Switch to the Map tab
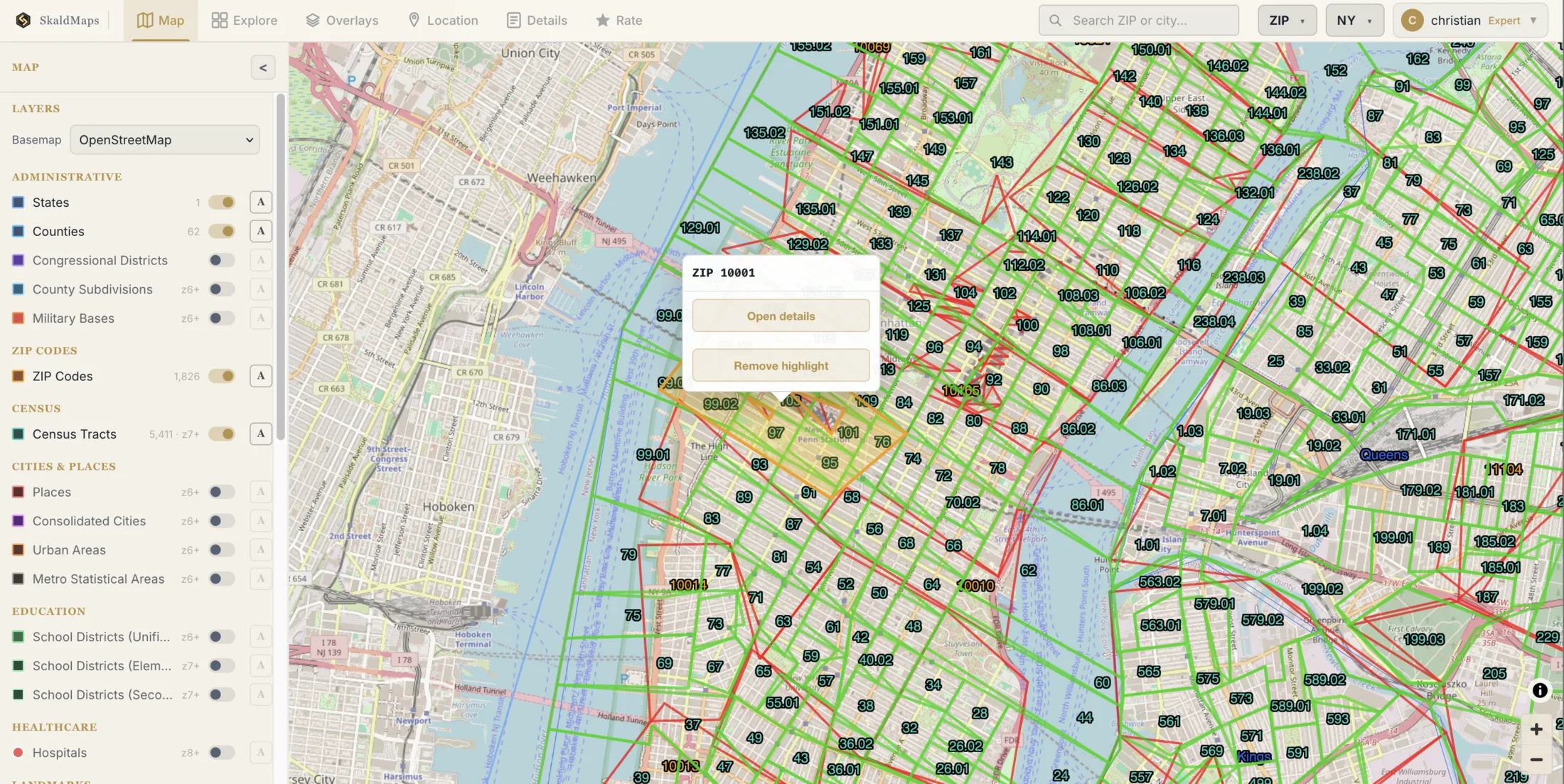This screenshot has height=784, width=1564. coord(161,21)
